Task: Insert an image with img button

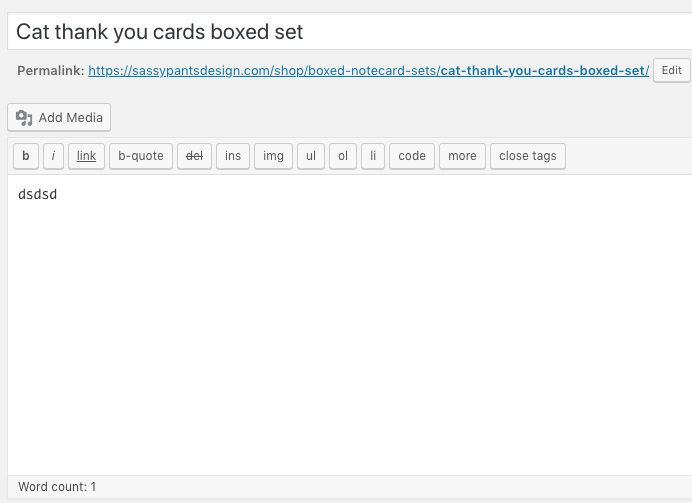Action: coord(273,156)
